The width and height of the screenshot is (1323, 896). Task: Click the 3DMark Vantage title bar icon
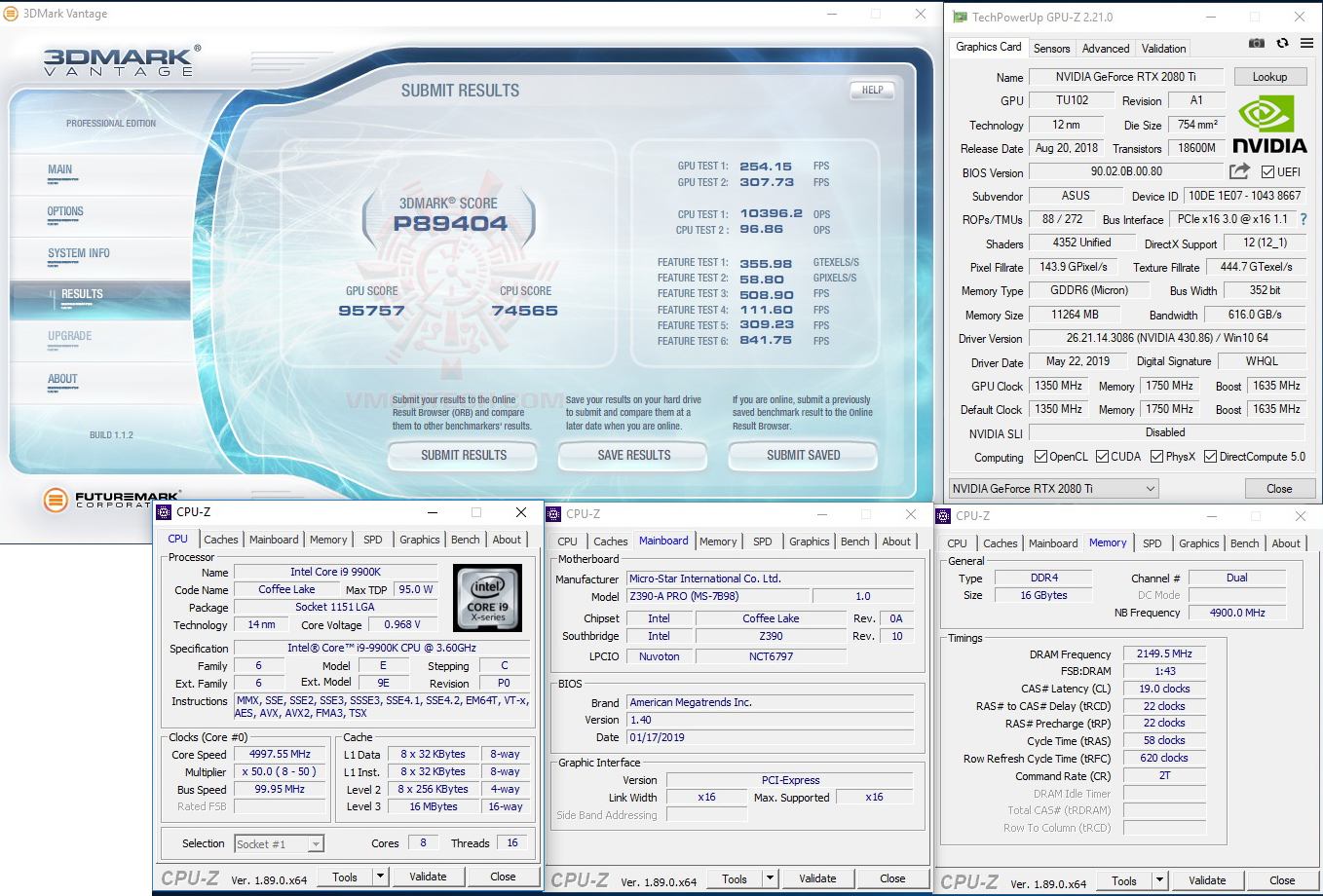pos(12,14)
